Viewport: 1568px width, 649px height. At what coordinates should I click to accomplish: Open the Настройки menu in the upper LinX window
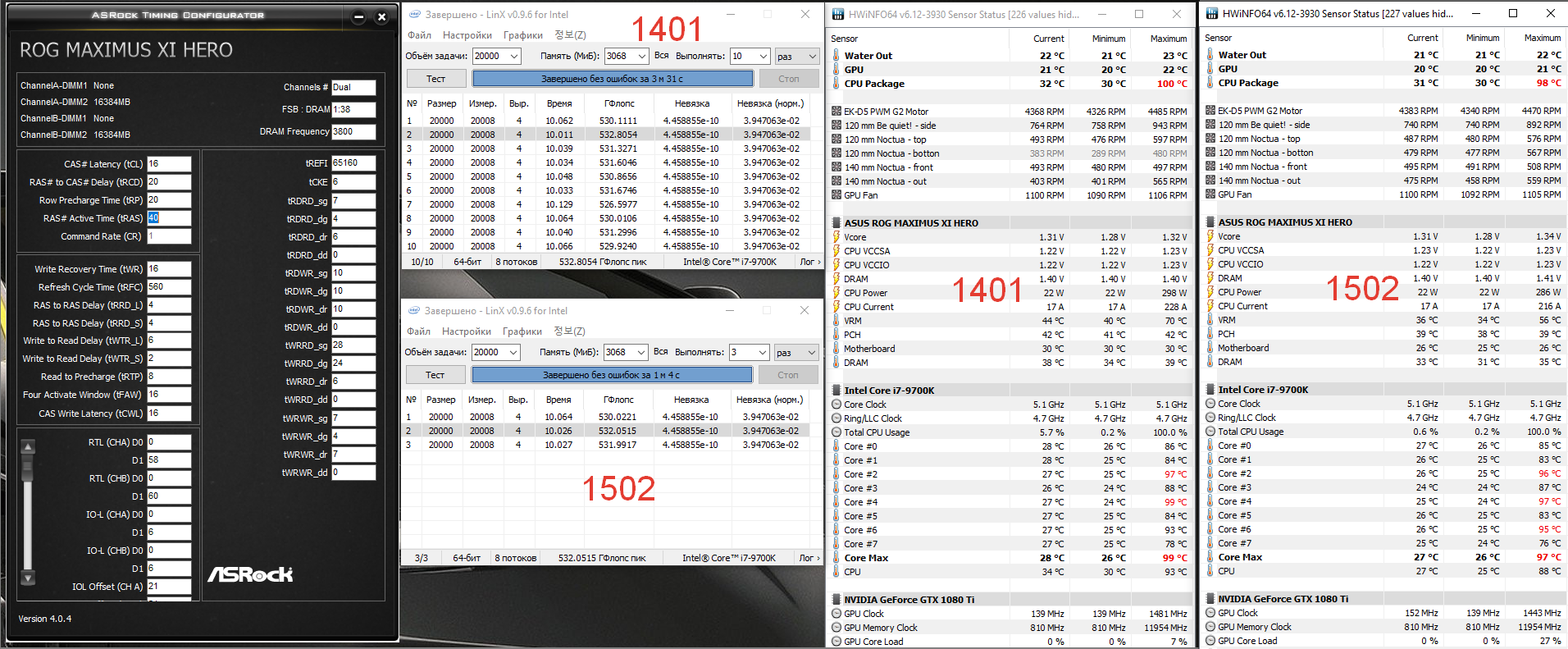467,35
